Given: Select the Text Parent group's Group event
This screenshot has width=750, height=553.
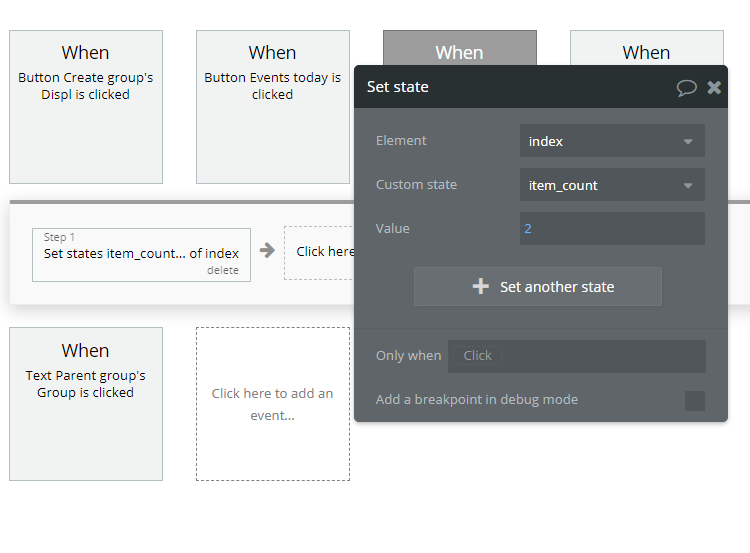Looking at the screenshot, I should 86,404.
